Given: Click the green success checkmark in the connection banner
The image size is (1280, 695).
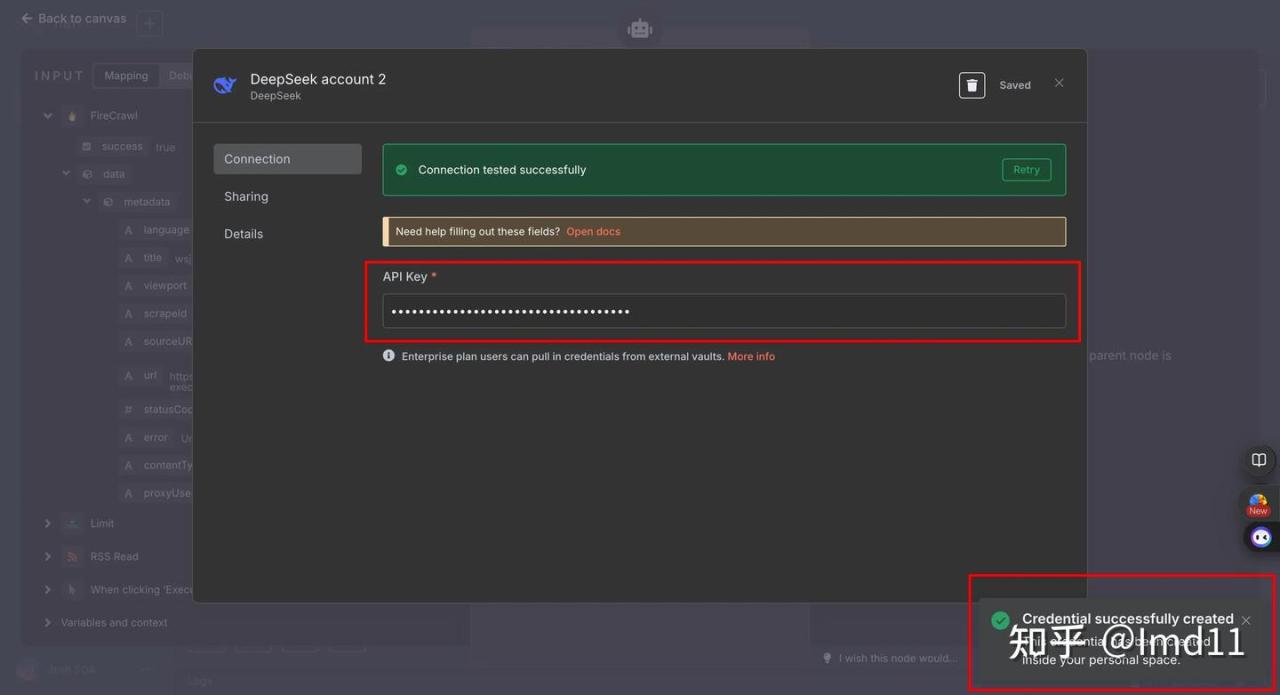Looking at the screenshot, I should (x=401, y=170).
